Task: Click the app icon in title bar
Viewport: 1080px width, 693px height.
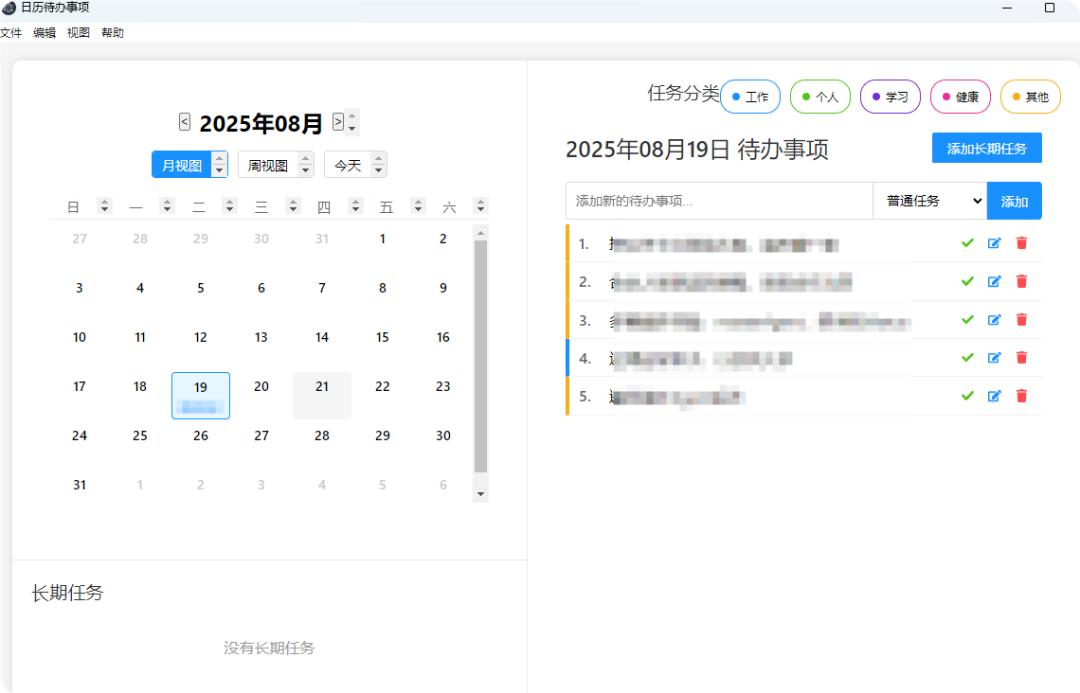Action: (x=9, y=8)
